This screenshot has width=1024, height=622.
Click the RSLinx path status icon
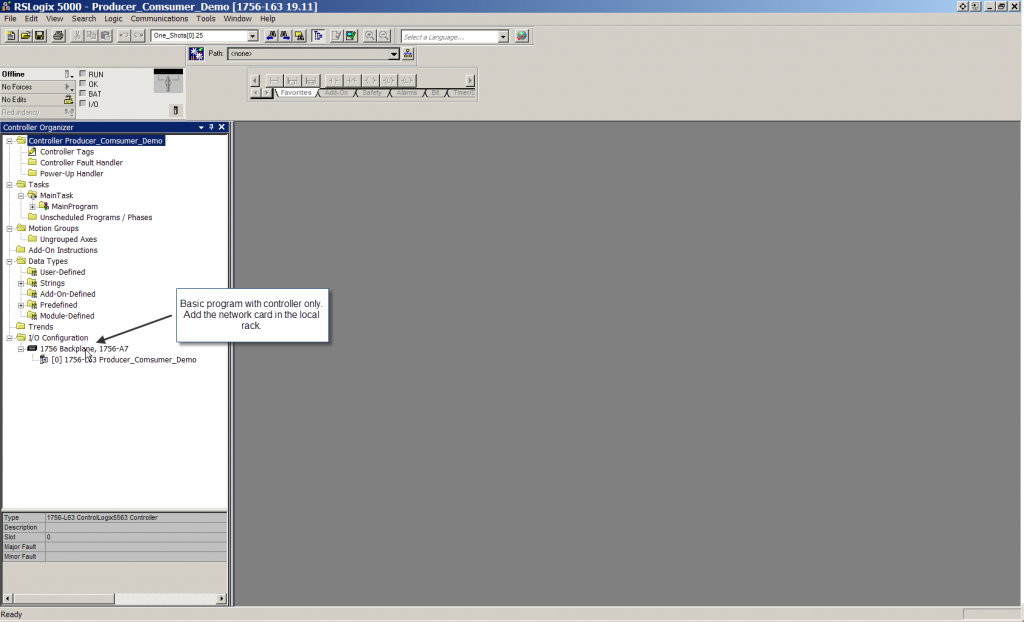196,54
